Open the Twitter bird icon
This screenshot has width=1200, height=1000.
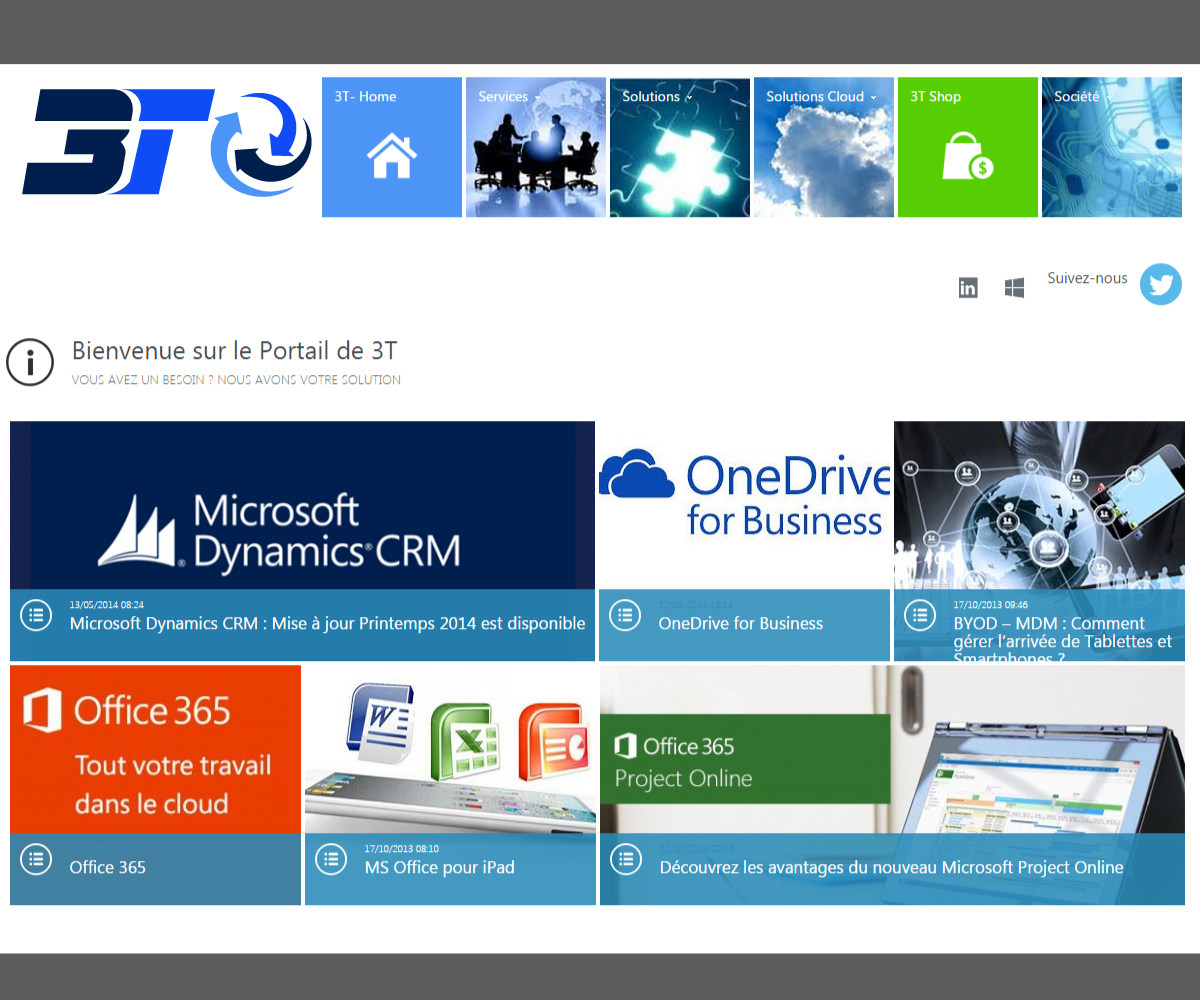1161,284
